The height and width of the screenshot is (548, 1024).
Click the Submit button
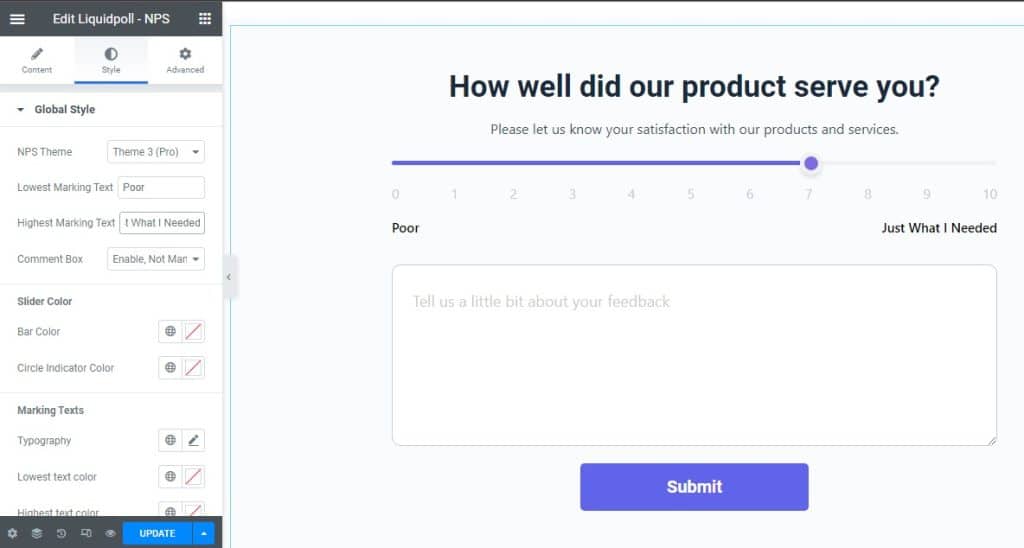[x=694, y=487]
